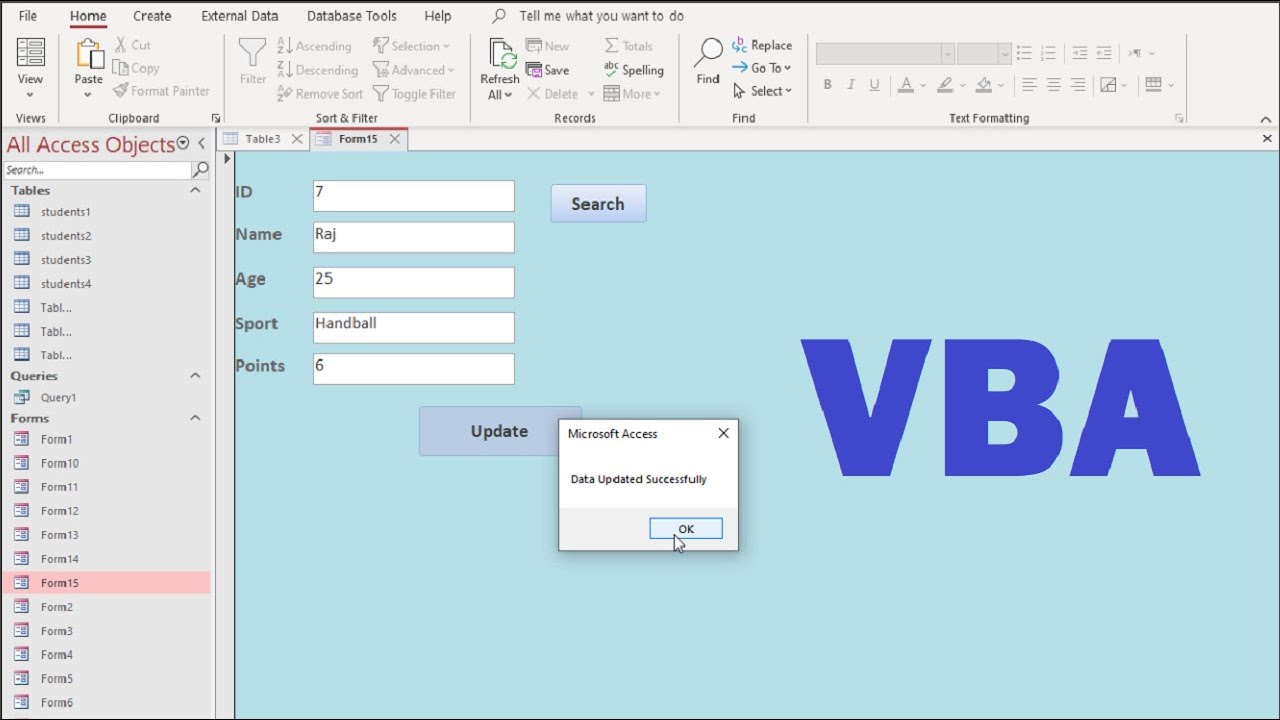Click the Paste clipboard icon

click(89, 54)
